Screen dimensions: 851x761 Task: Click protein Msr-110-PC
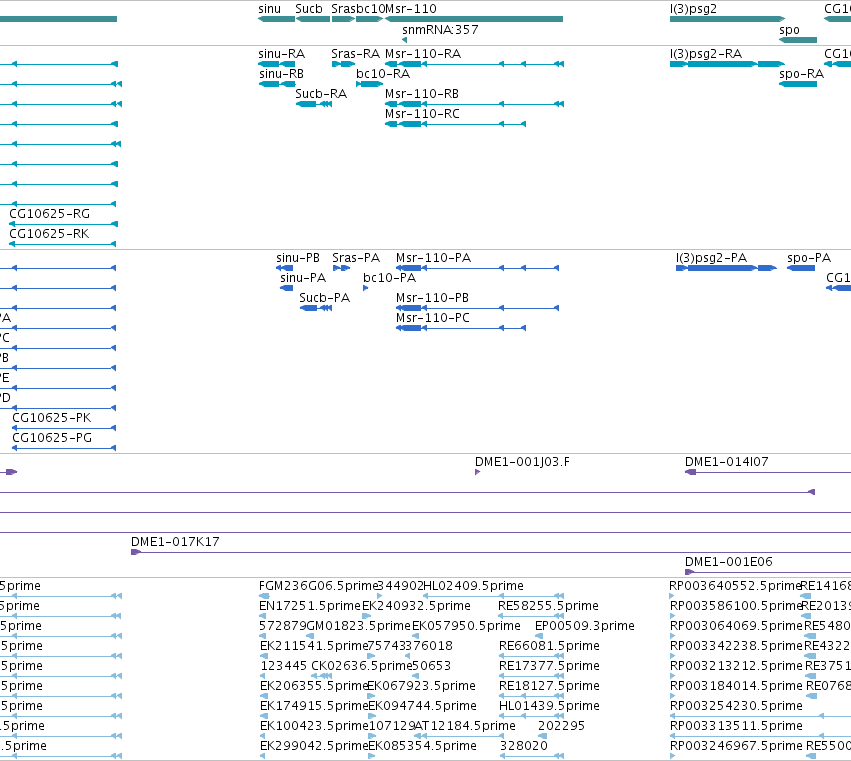[461, 328]
